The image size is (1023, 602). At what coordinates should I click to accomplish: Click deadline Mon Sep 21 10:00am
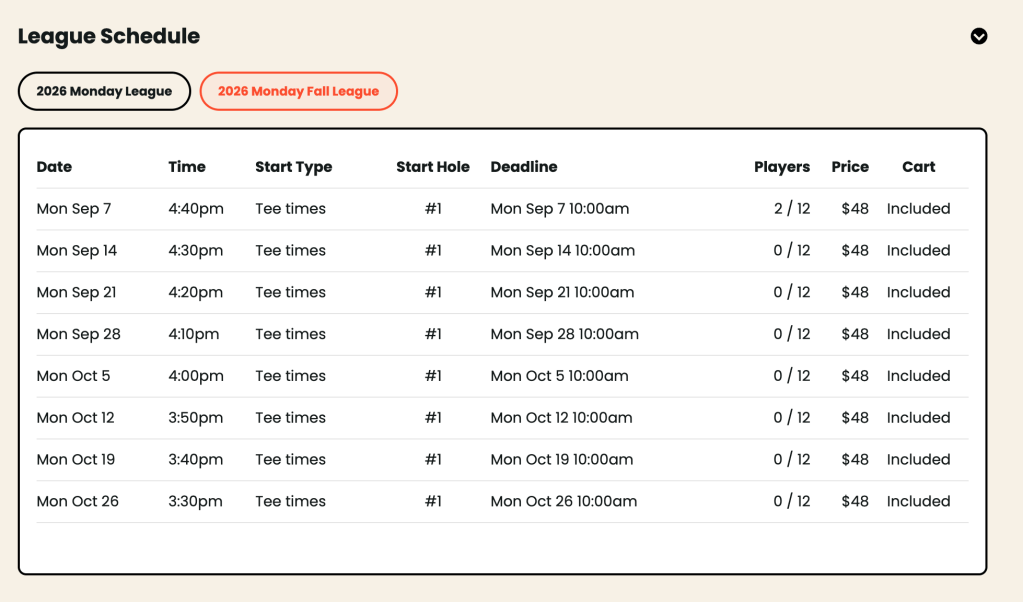click(562, 292)
